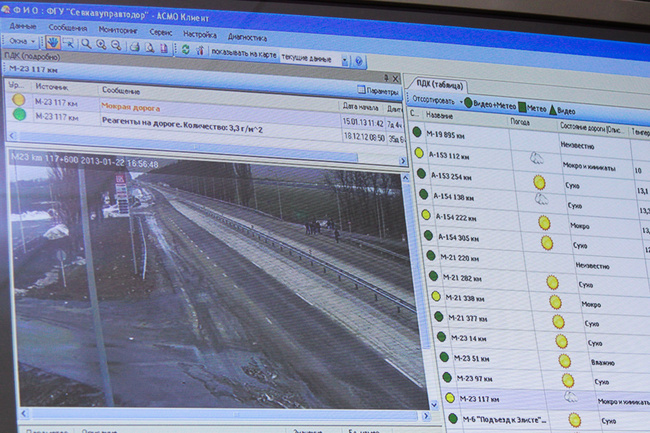The width and height of the screenshot is (650, 433).
Task: Click the book report icon in toolbar
Action: pos(164,48)
